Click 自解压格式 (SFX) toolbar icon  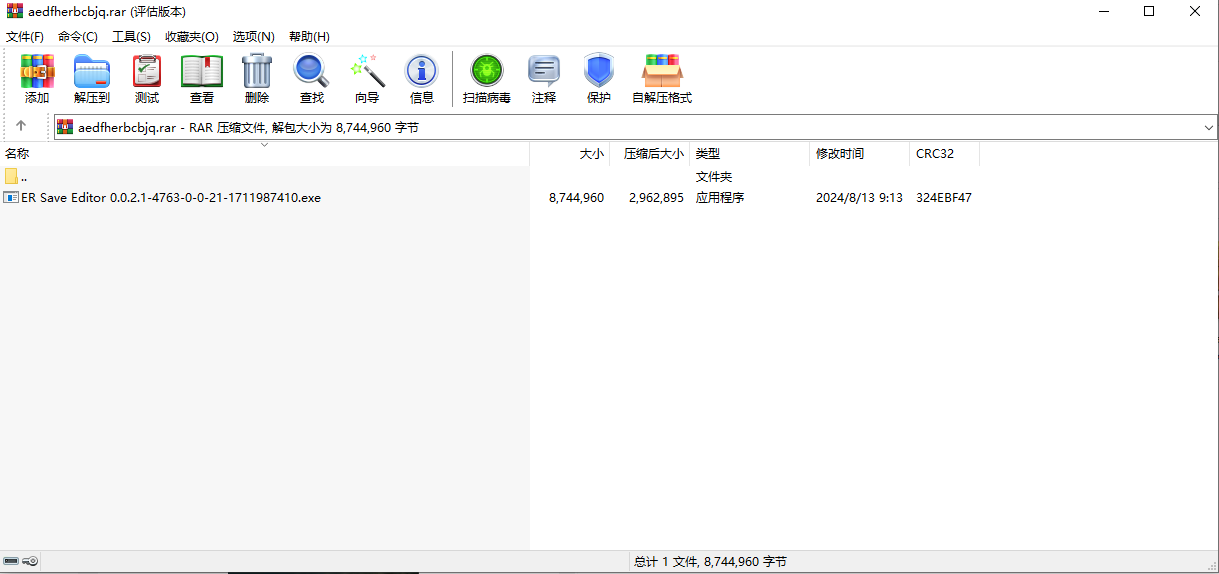click(x=662, y=78)
